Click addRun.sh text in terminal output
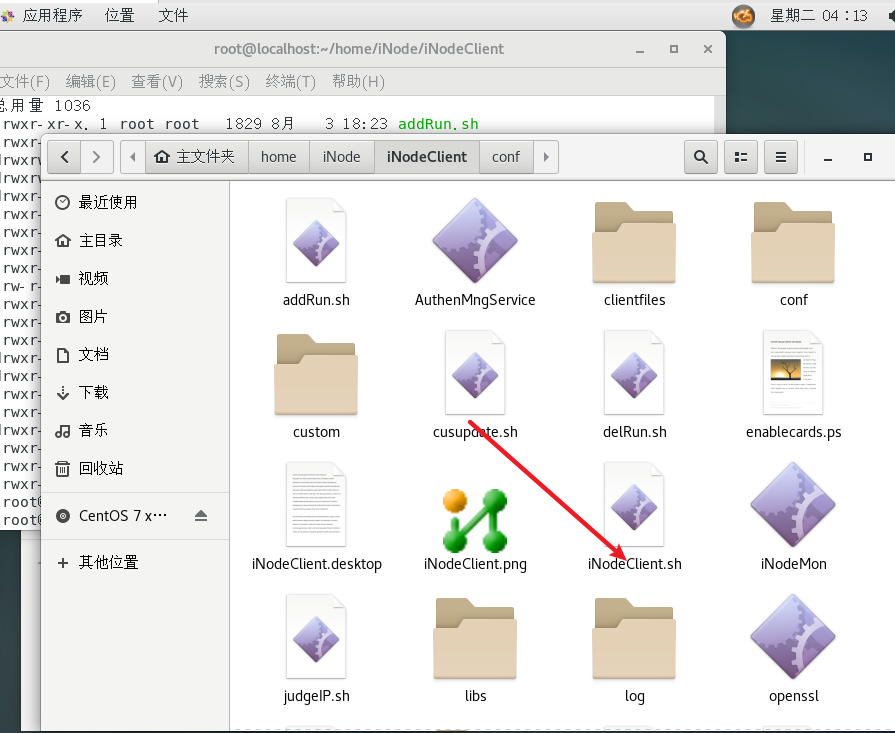895x733 pixels. click(438, 124)
